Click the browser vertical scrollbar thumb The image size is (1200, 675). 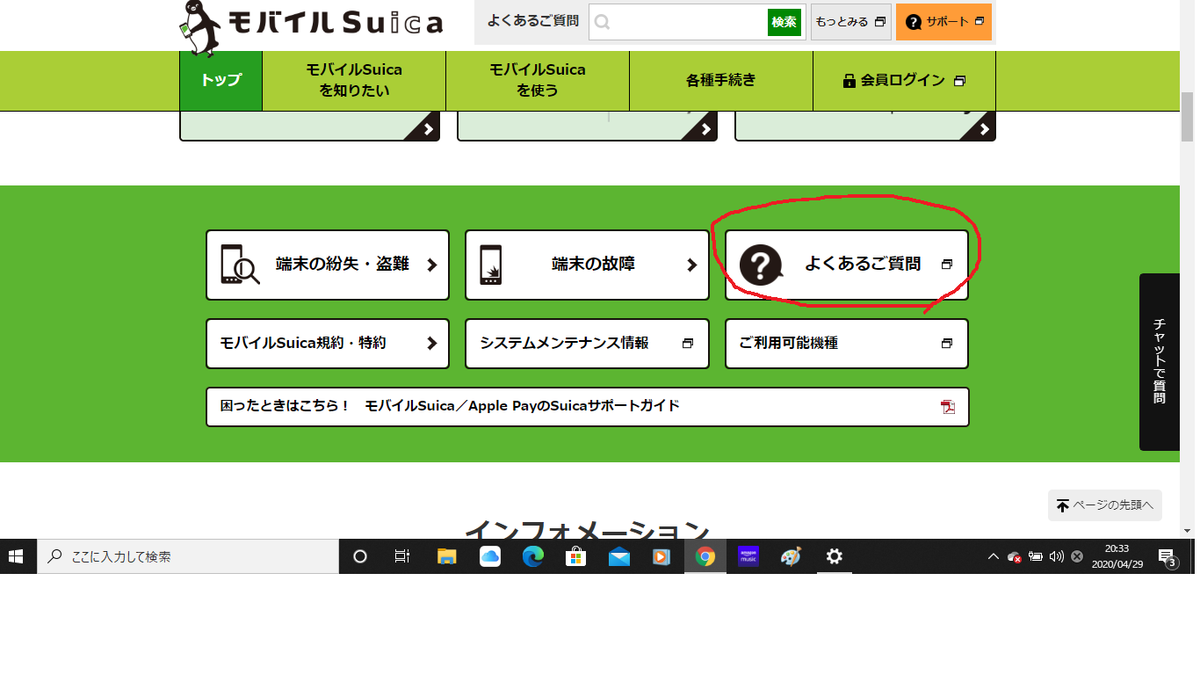(x=1187, y=119)
